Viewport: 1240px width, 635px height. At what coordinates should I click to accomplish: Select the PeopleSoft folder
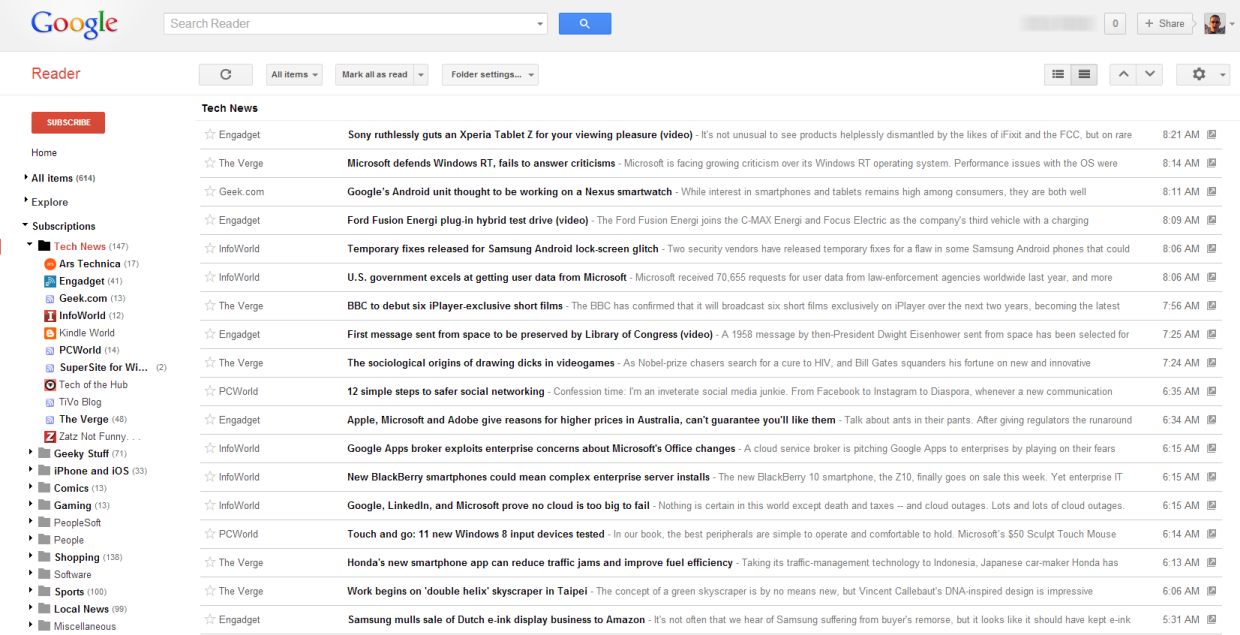tap(77, 523)
